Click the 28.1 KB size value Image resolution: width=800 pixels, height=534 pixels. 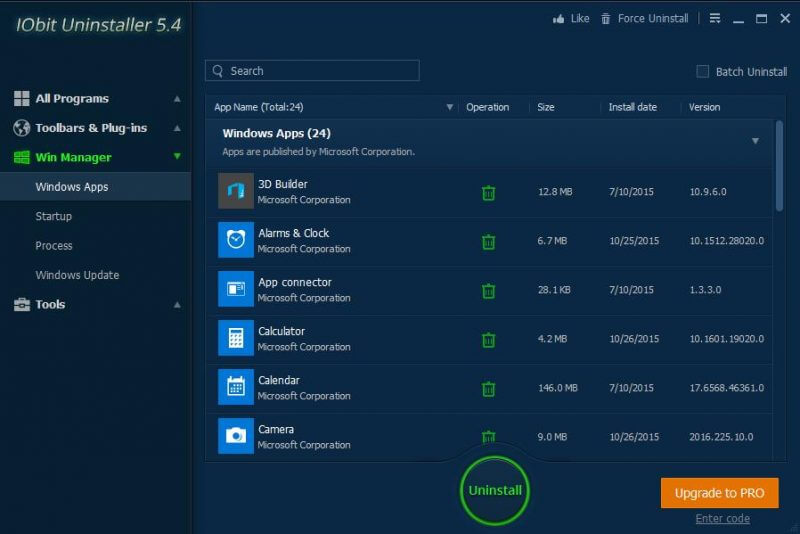pos(554,290)
